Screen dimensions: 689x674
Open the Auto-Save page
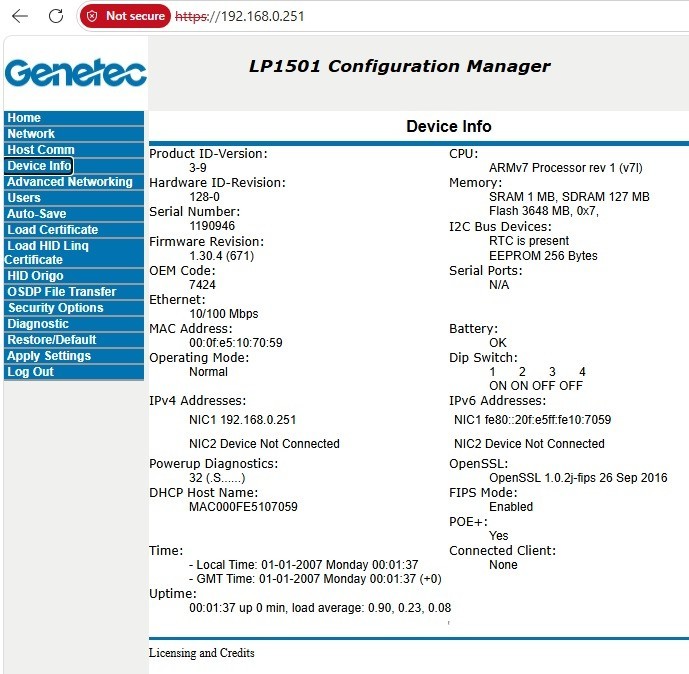click(36, 214)
